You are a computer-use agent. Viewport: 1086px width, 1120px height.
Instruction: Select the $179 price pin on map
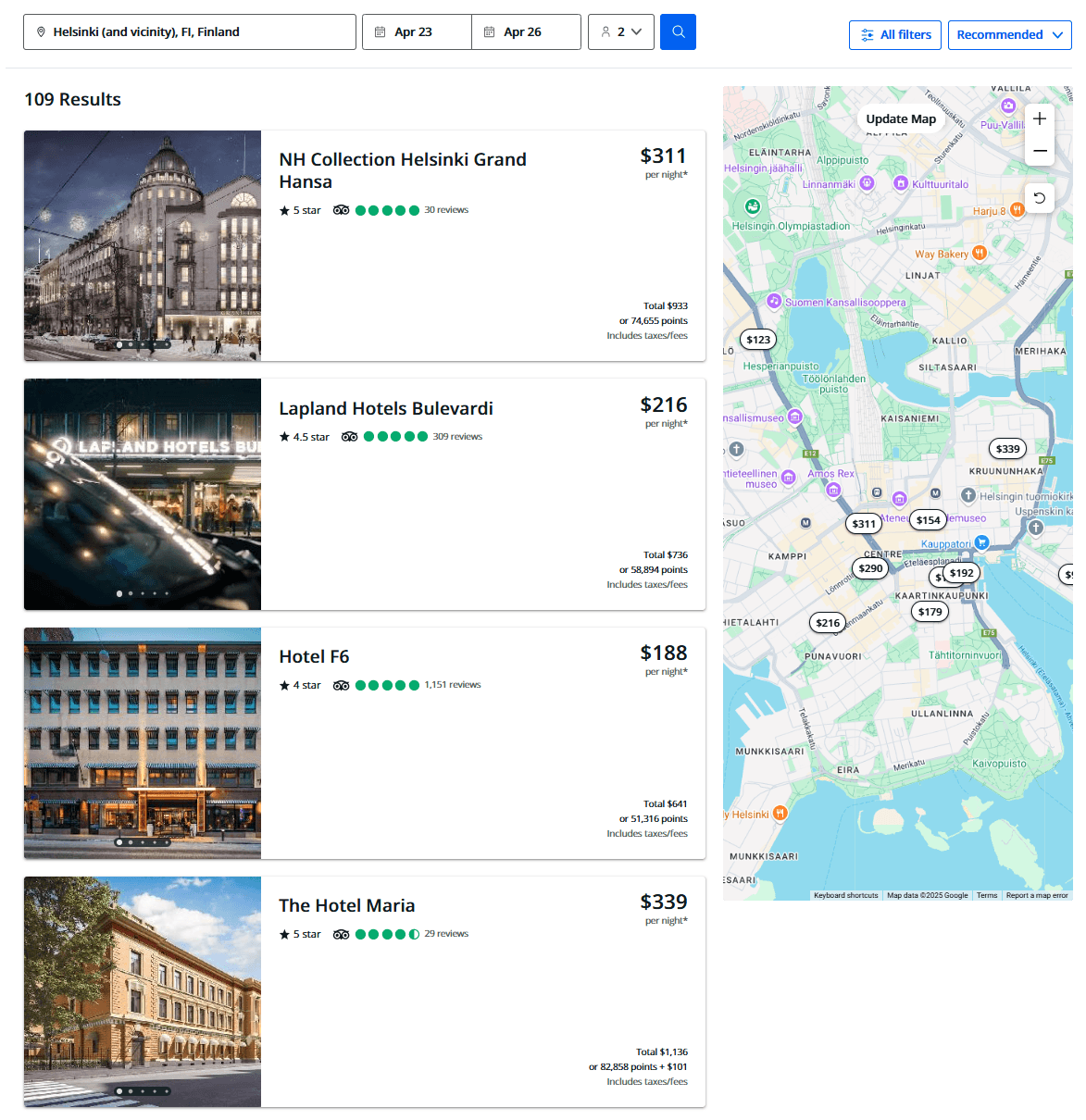click(930, 612)
